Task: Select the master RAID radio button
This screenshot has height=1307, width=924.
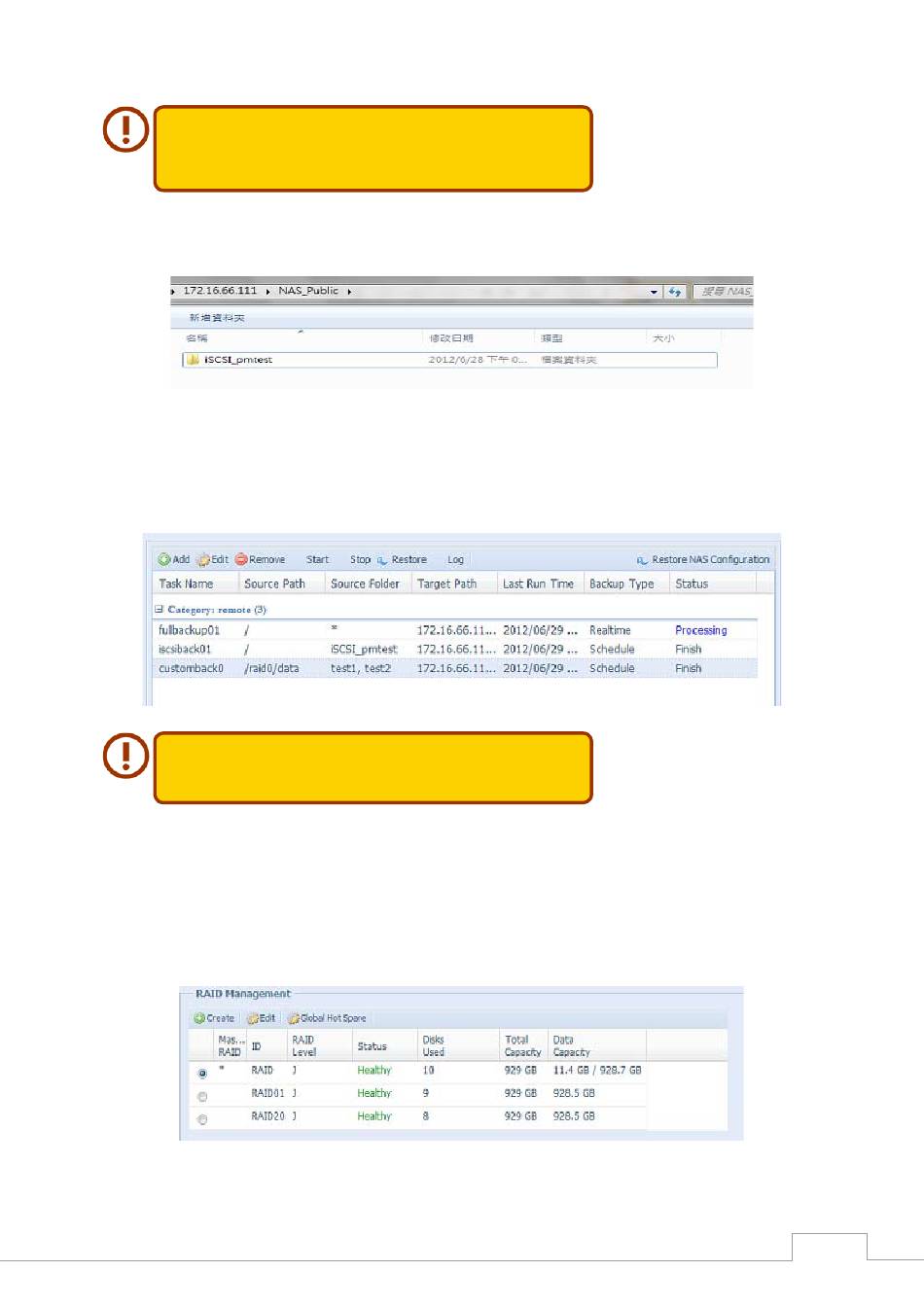Action: pyautogui.click(x=202, y=1074)
